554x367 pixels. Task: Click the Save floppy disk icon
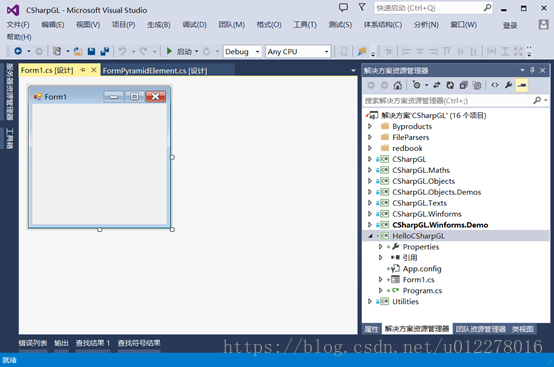(x=91, y=52)
